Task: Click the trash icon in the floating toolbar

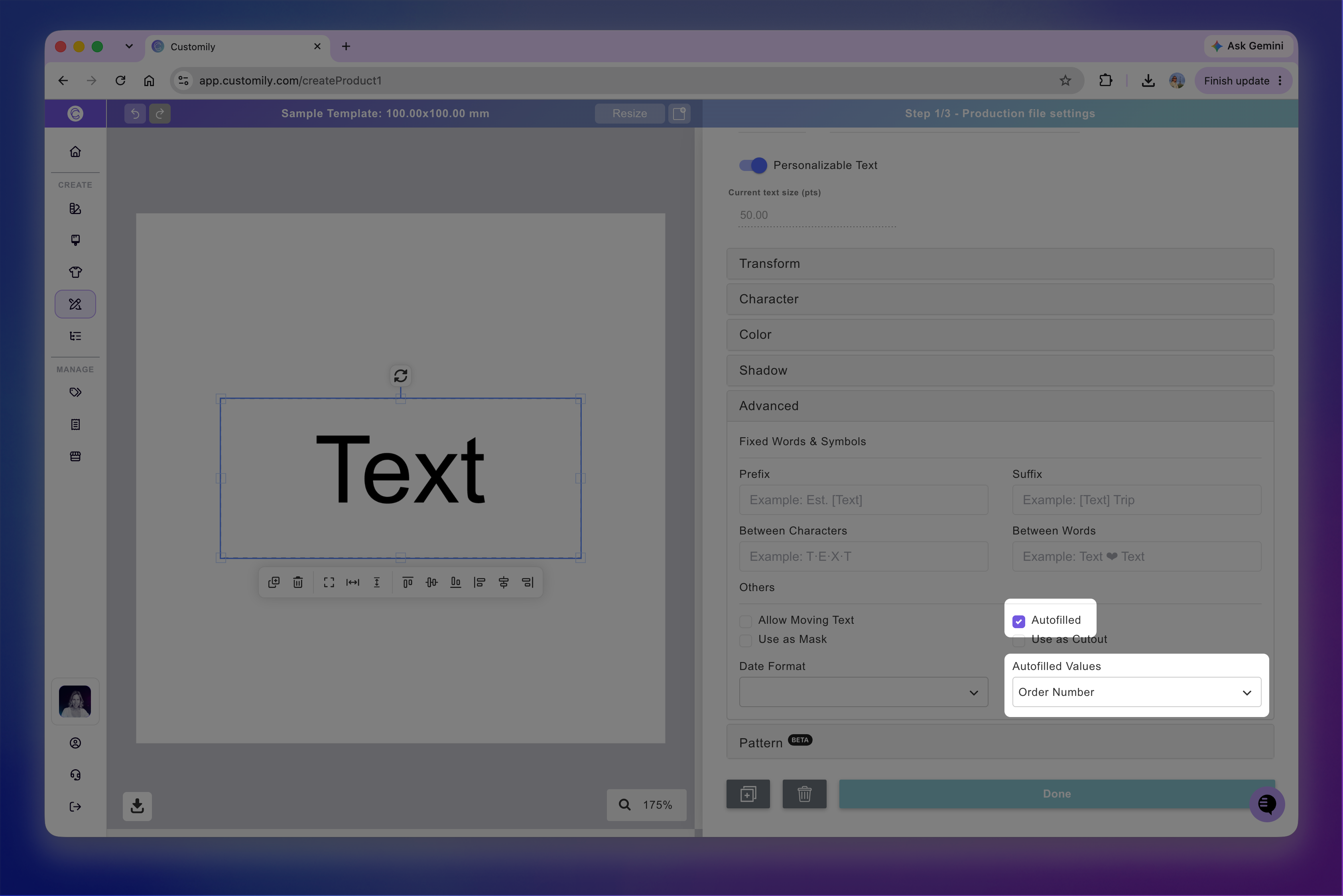Action: (x=298, y=582)
